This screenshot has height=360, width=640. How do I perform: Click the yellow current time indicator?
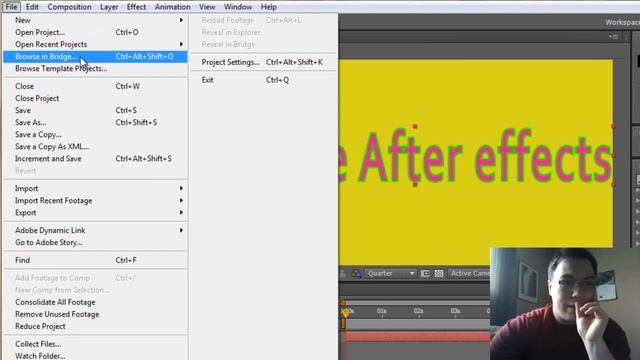(x=345, y=313)
